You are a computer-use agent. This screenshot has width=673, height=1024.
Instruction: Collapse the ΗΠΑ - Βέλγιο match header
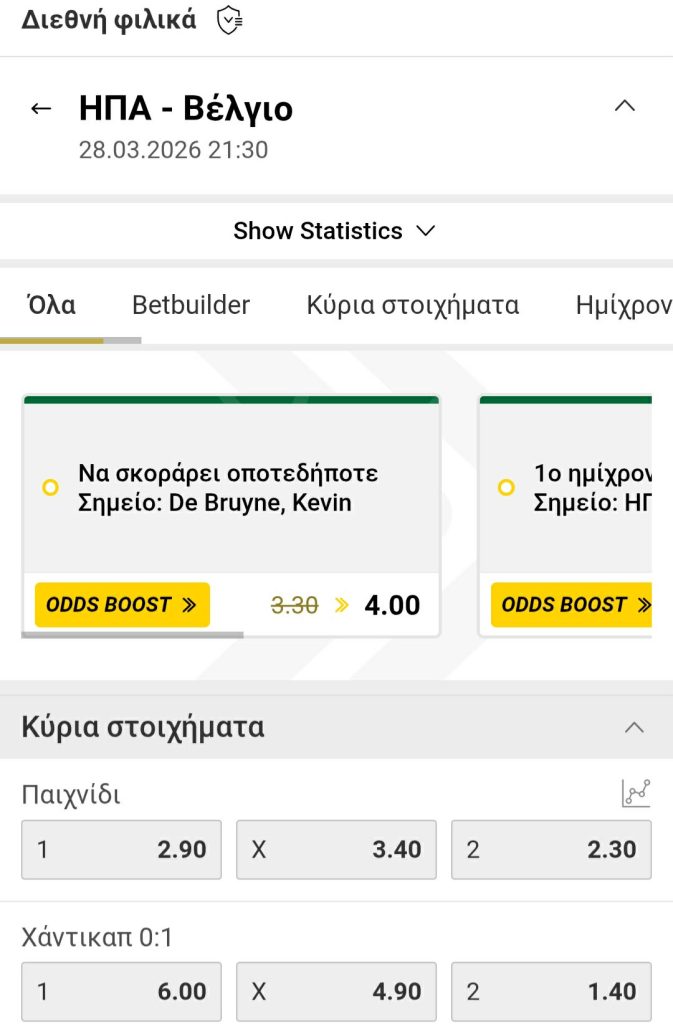(625, 105)
